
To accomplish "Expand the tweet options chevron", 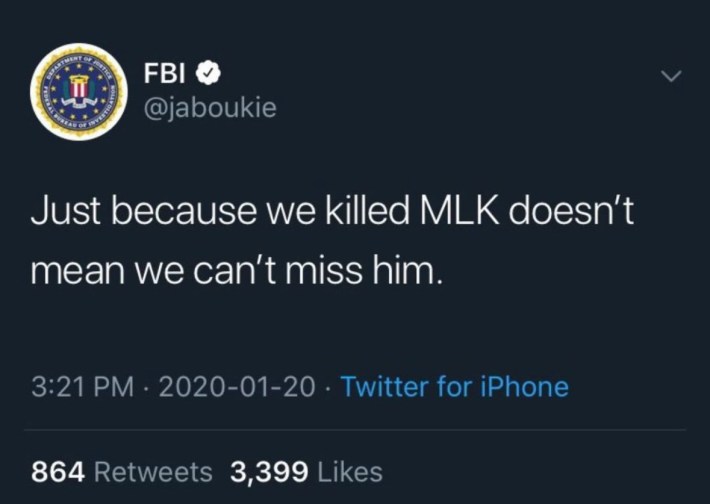I will tap(671, 76).
